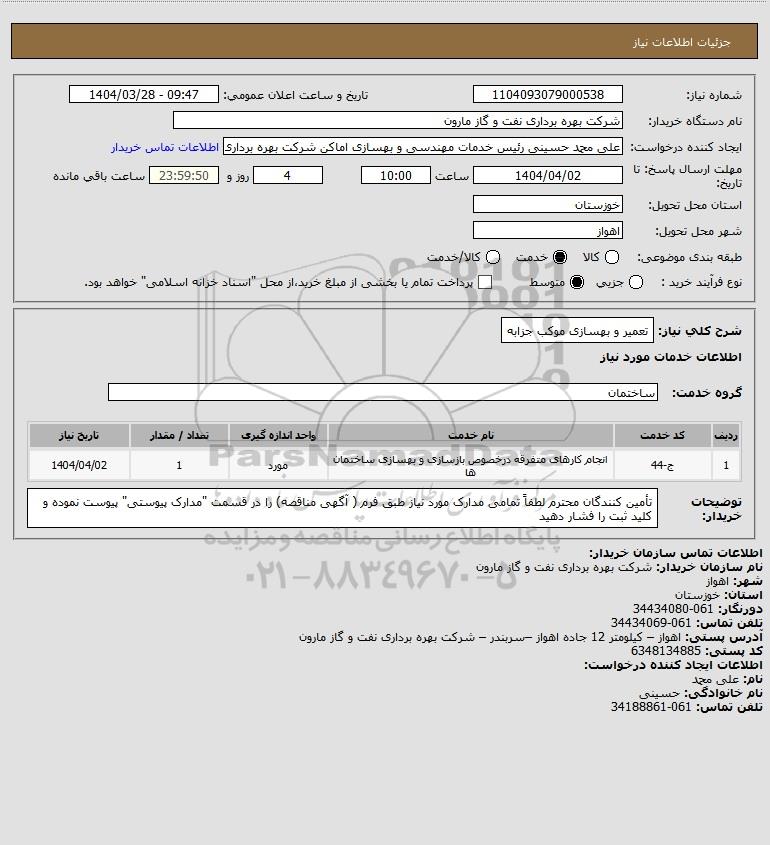Click response deadline date 1404/04/02 field

coord(547,176)
